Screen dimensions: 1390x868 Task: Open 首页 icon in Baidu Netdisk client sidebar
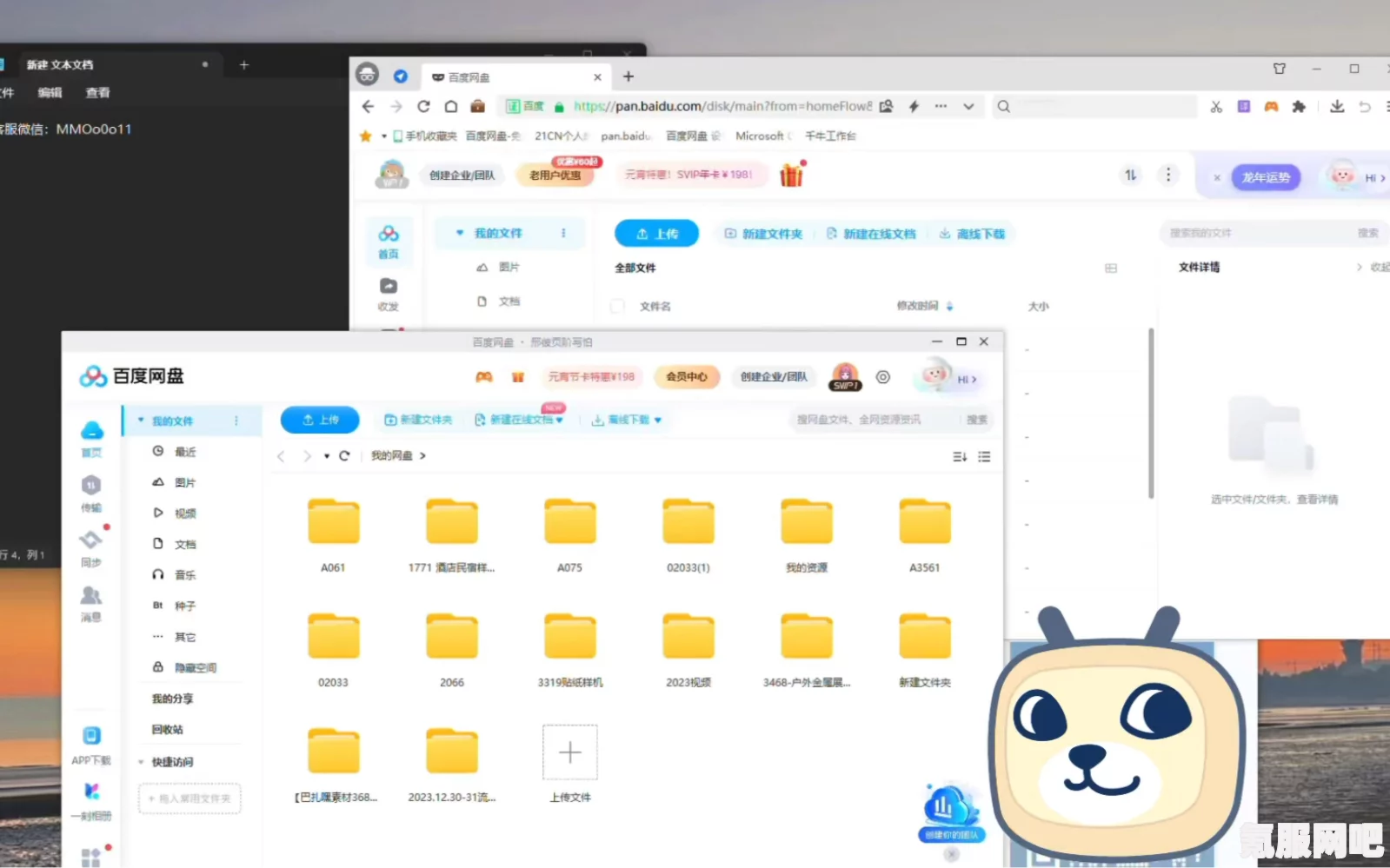[x=92, y=431]
